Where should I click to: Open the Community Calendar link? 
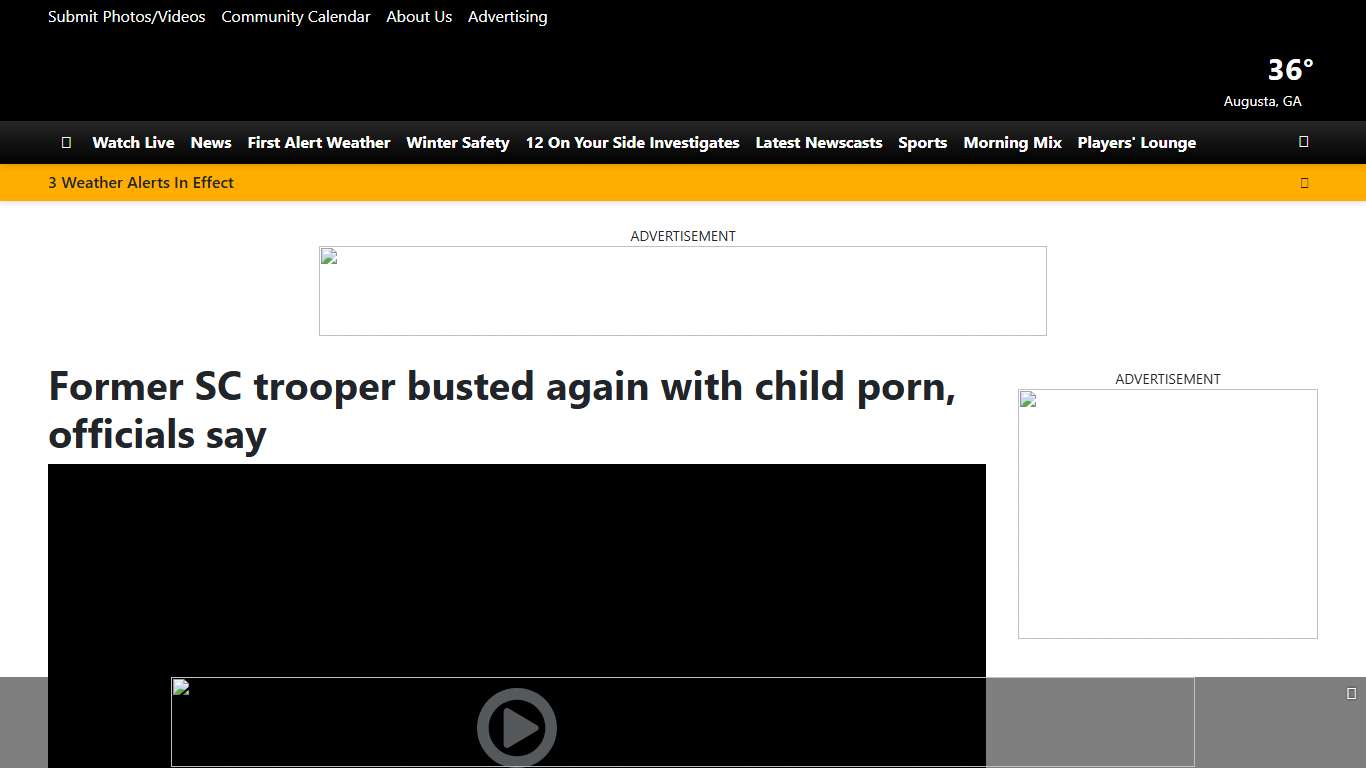pyautogui.click(x=296, y=17)
